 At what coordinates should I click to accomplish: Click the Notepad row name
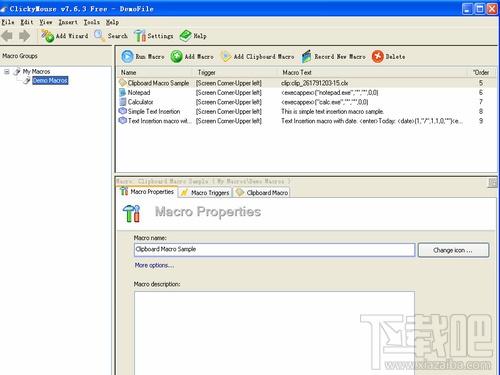tap(139, 92)
